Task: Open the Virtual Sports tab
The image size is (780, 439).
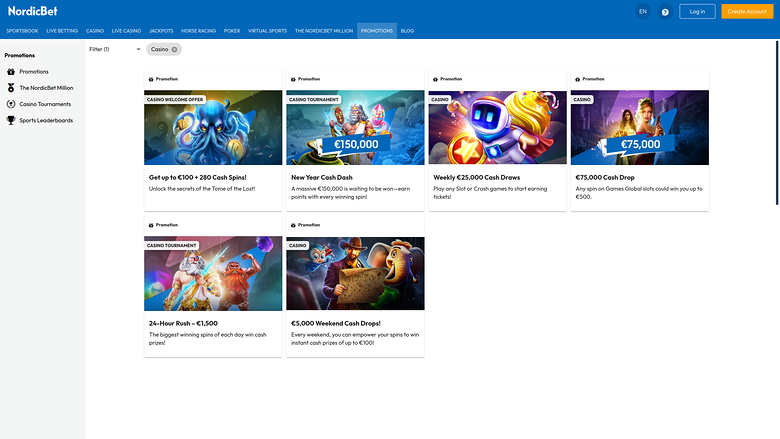Action: pos(267,31)
